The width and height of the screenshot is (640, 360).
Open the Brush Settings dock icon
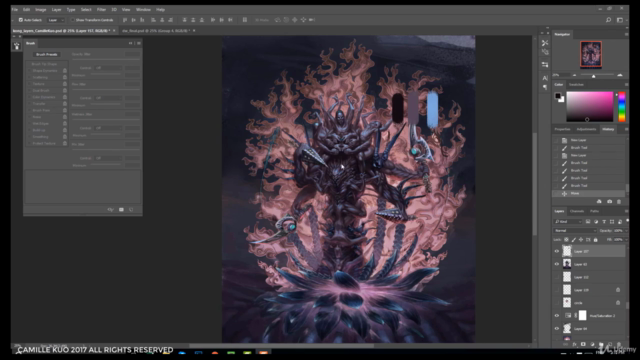pyautogui.click(x=545, y=64)
